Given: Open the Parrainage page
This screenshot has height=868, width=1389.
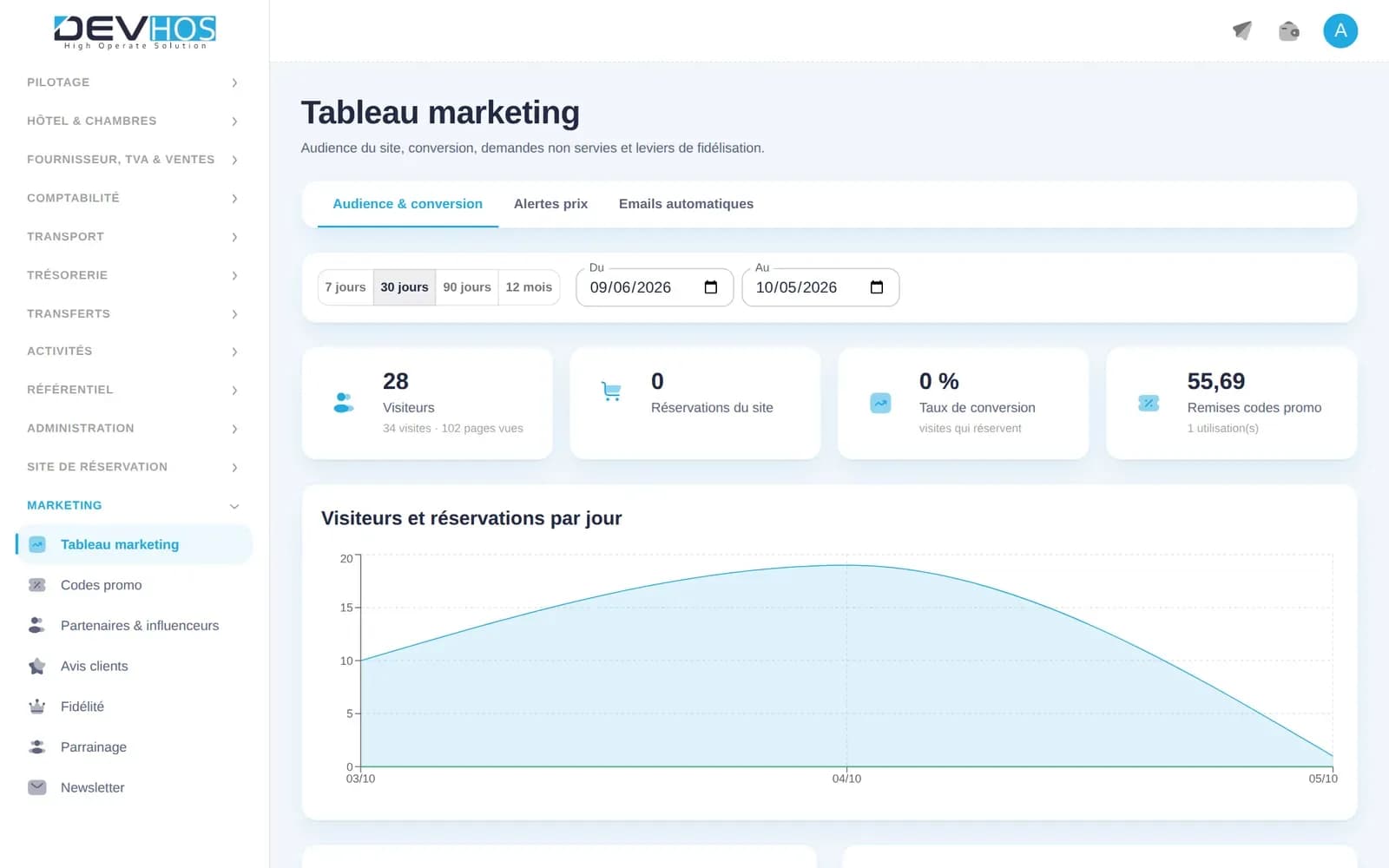Looking at the screenshot, I should tap(135, 746).
